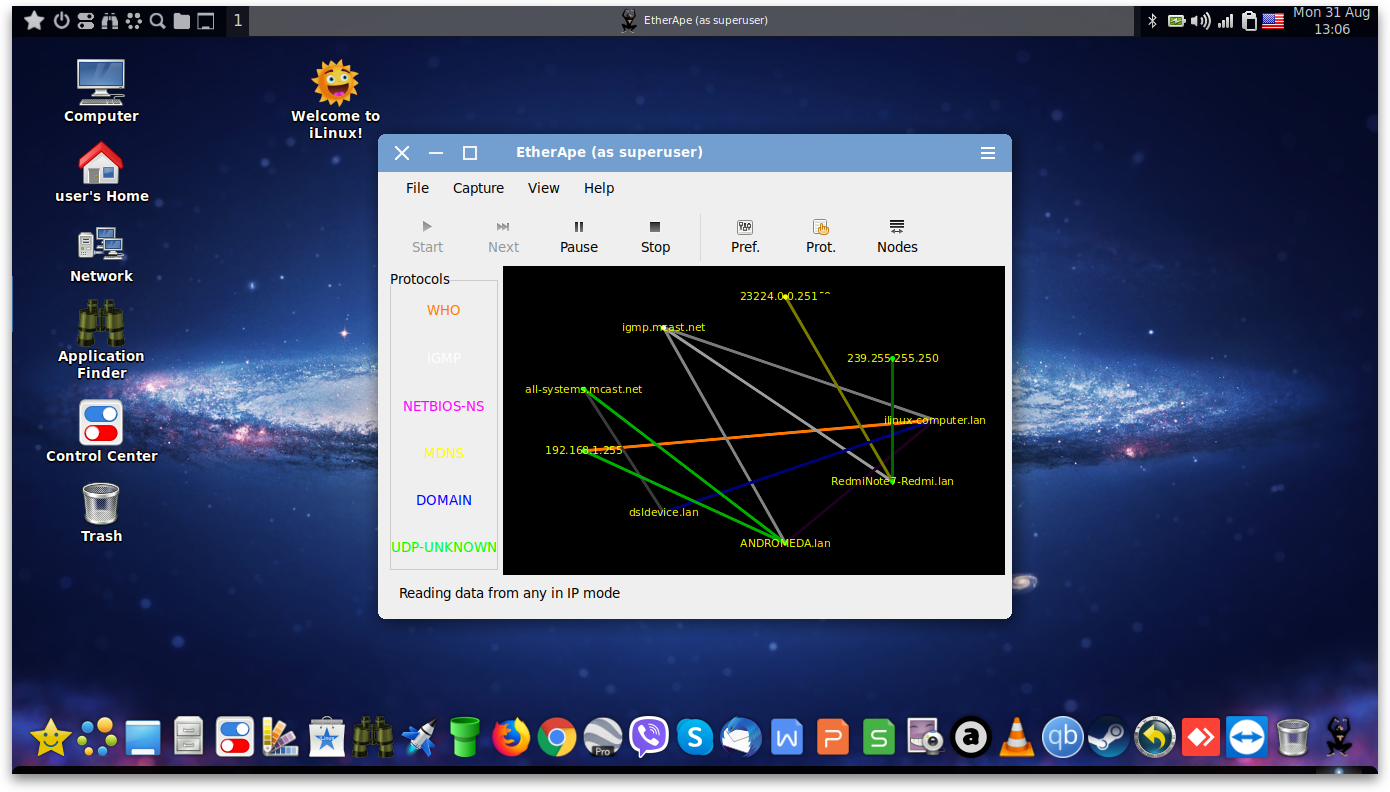The width and height of the screenshot is (1390, 792).
Task: Open the View menu
Action: (x=543, y=188)
